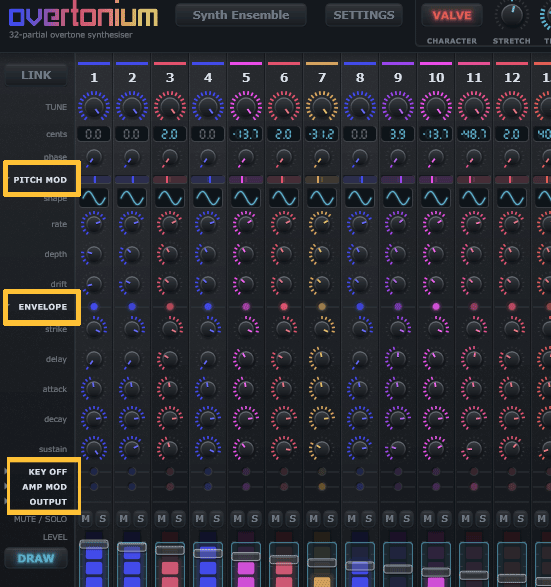Click the level fader of partial 1

click(94, 544)
